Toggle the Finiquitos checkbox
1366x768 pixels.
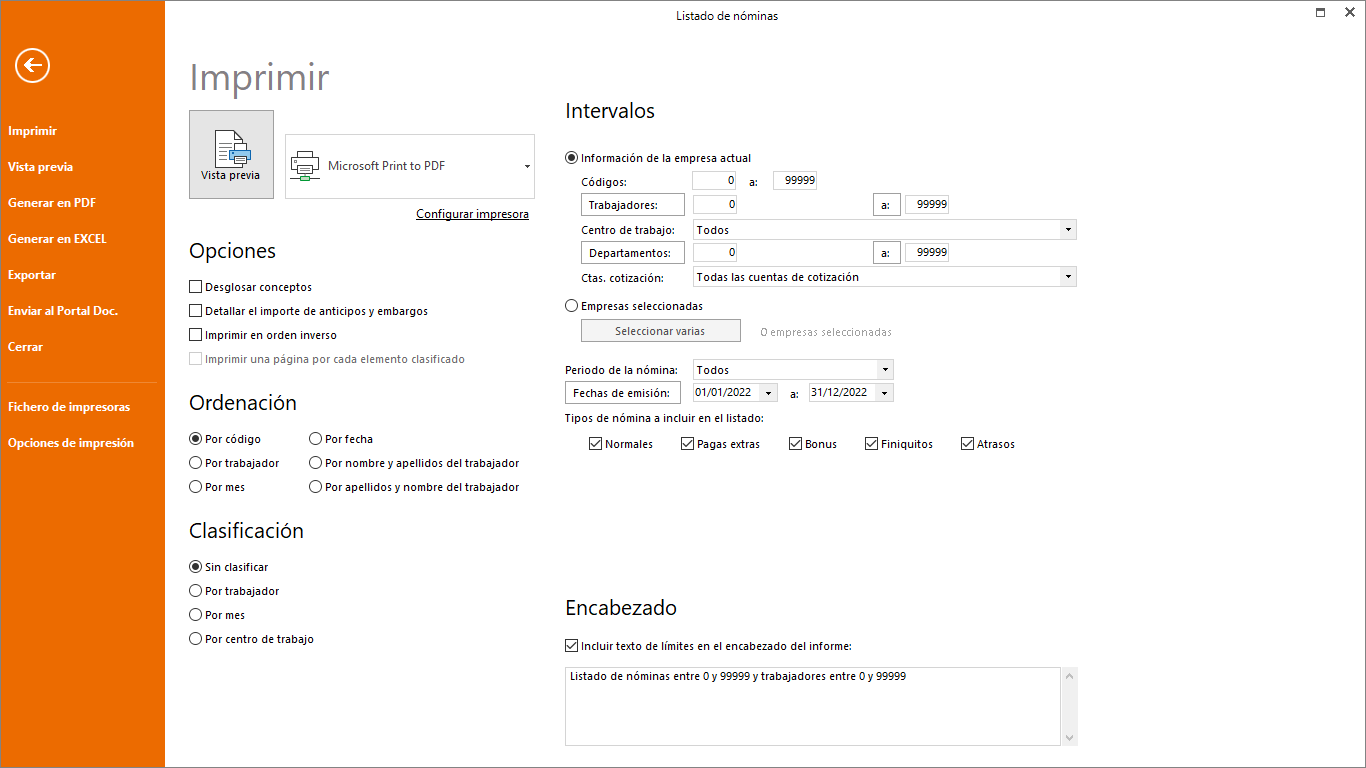(x=872, y=444)
